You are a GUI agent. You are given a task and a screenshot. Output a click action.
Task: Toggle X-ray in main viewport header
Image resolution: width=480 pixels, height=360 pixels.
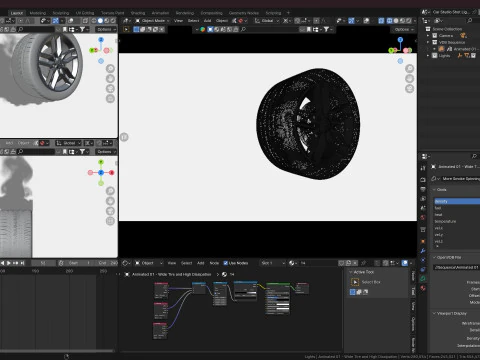tap(381, 21)
